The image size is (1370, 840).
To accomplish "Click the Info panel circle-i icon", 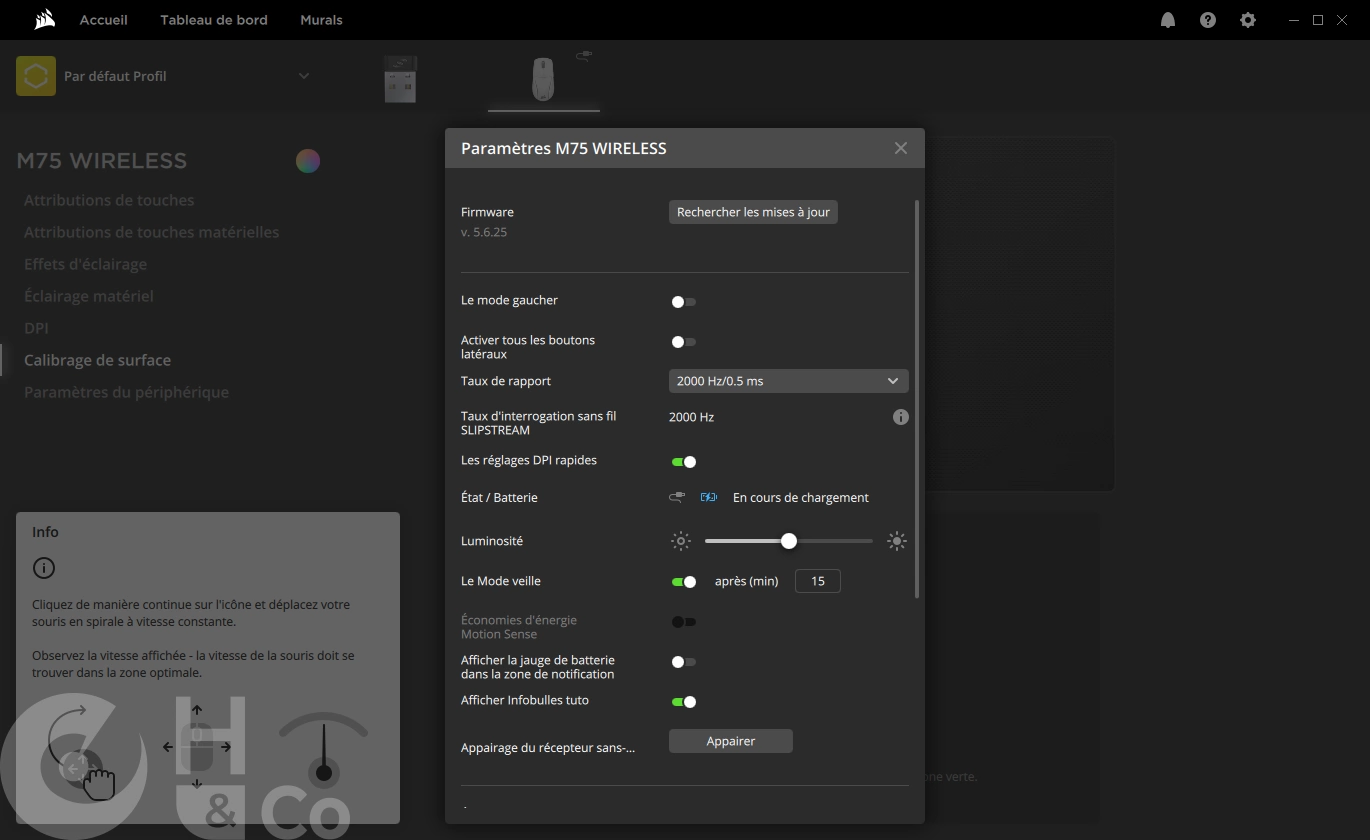I will [44, 568].
